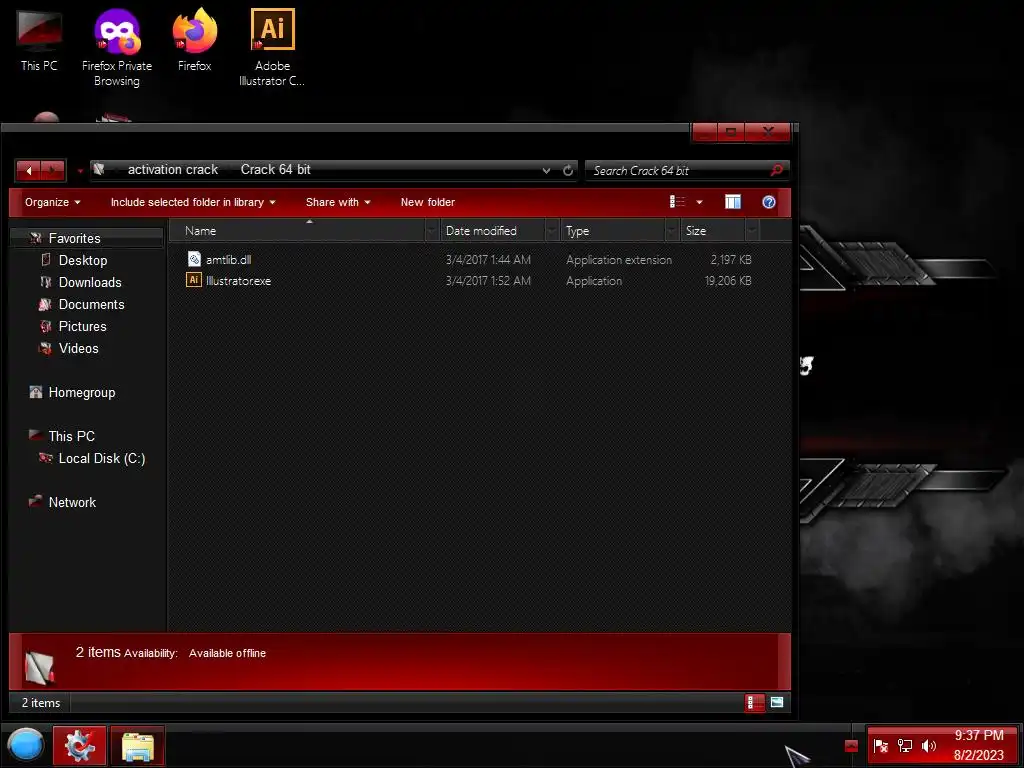The width and height of the screenshot is (1024, 768).
Task: Show hidden tray icons
Action: coord(851,746)
